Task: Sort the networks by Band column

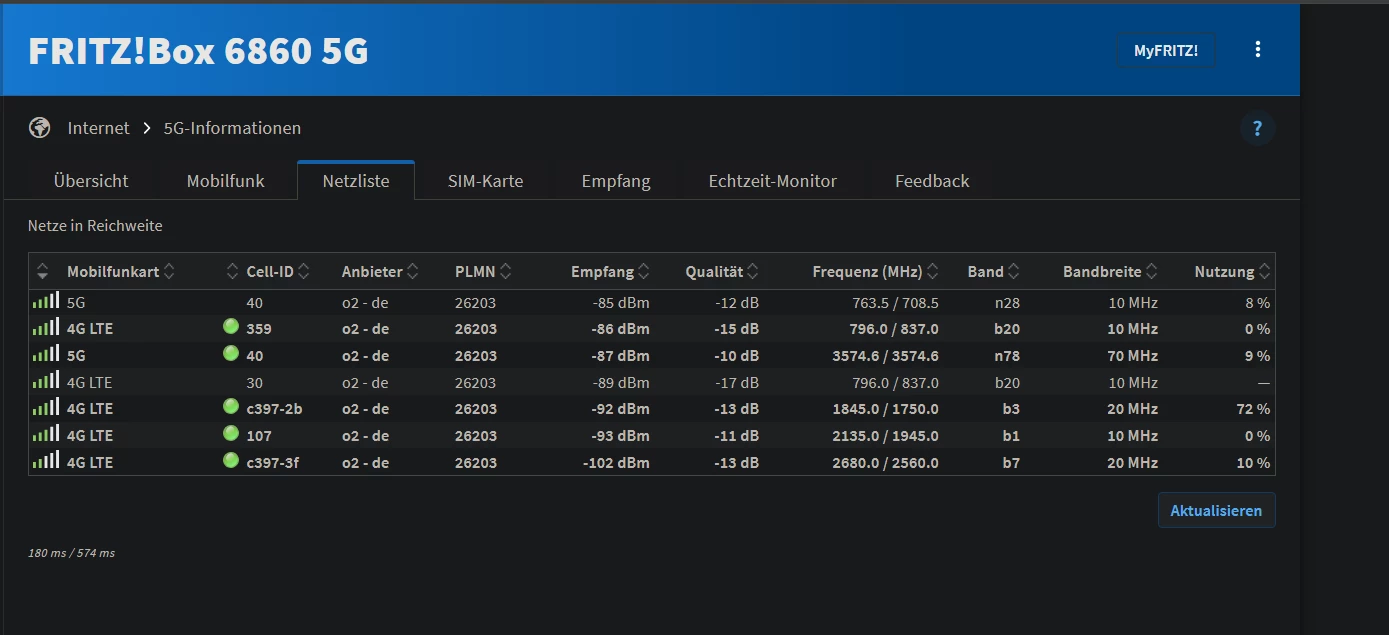Action: (x=992, y=272)
